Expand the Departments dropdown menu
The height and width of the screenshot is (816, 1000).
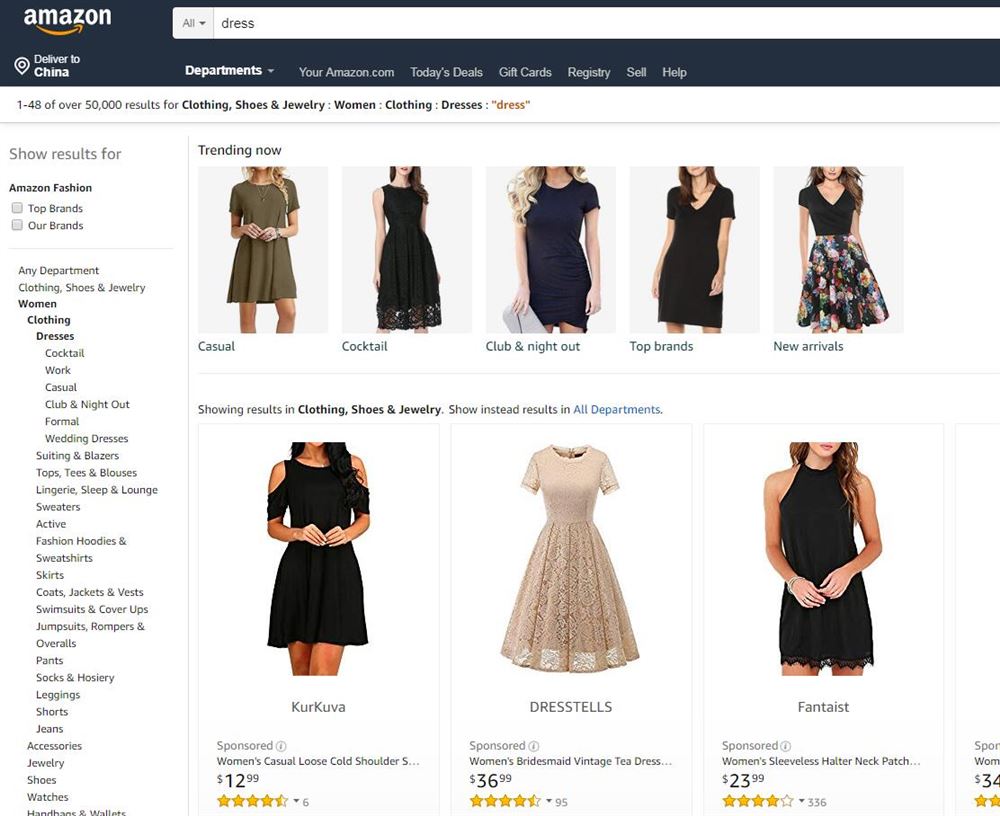point(230,71)
